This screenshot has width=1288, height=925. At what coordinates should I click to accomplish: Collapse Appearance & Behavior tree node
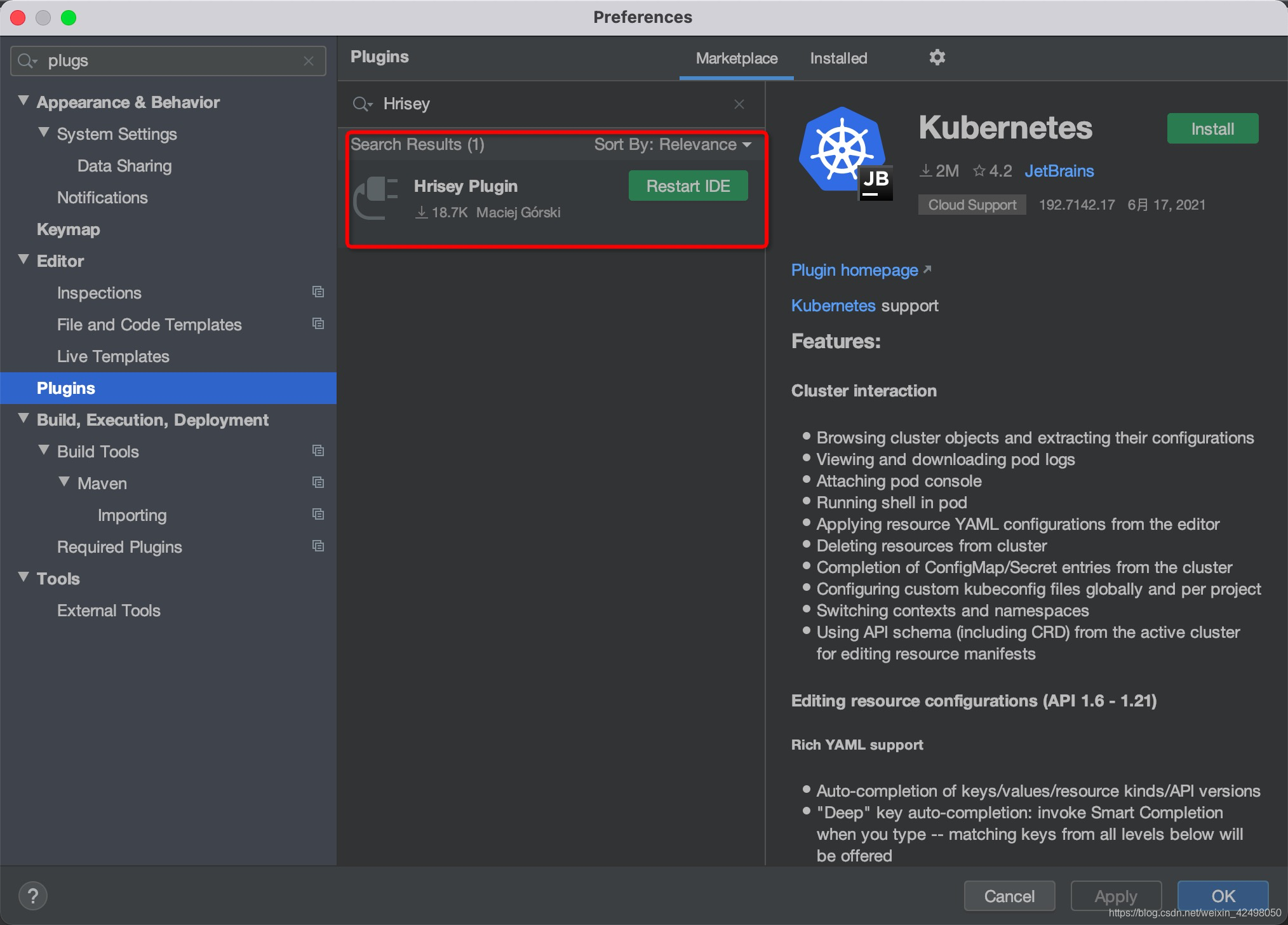point(24,101)
